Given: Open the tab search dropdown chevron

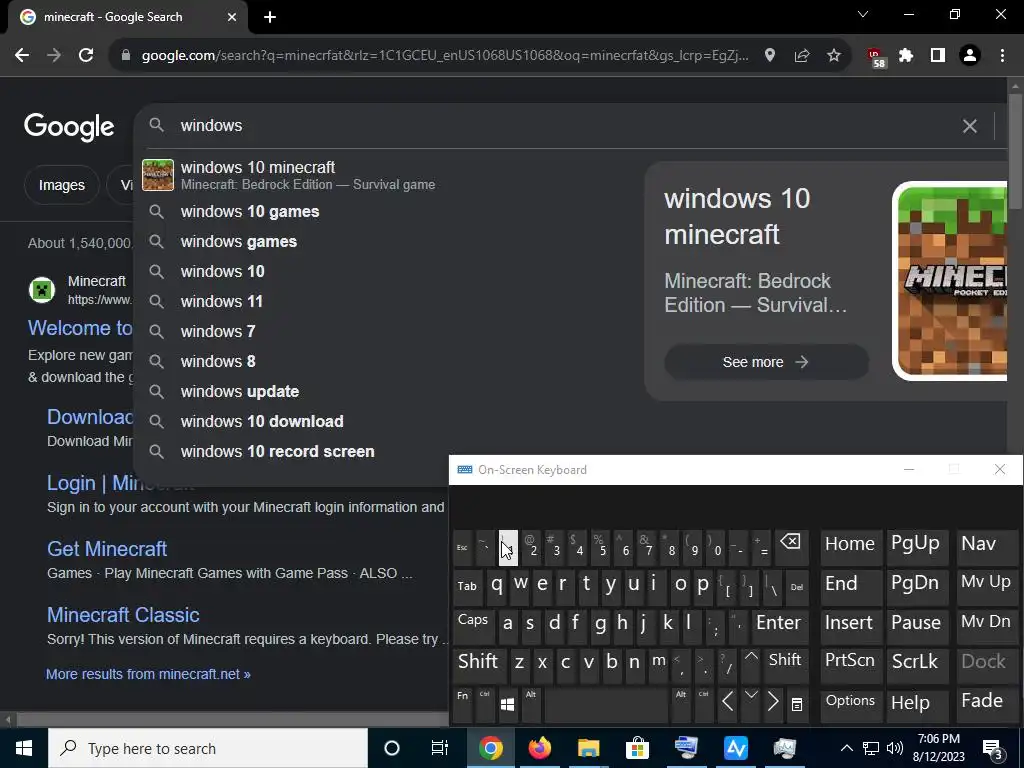Looking at the screenshot, I should [863, 14].
